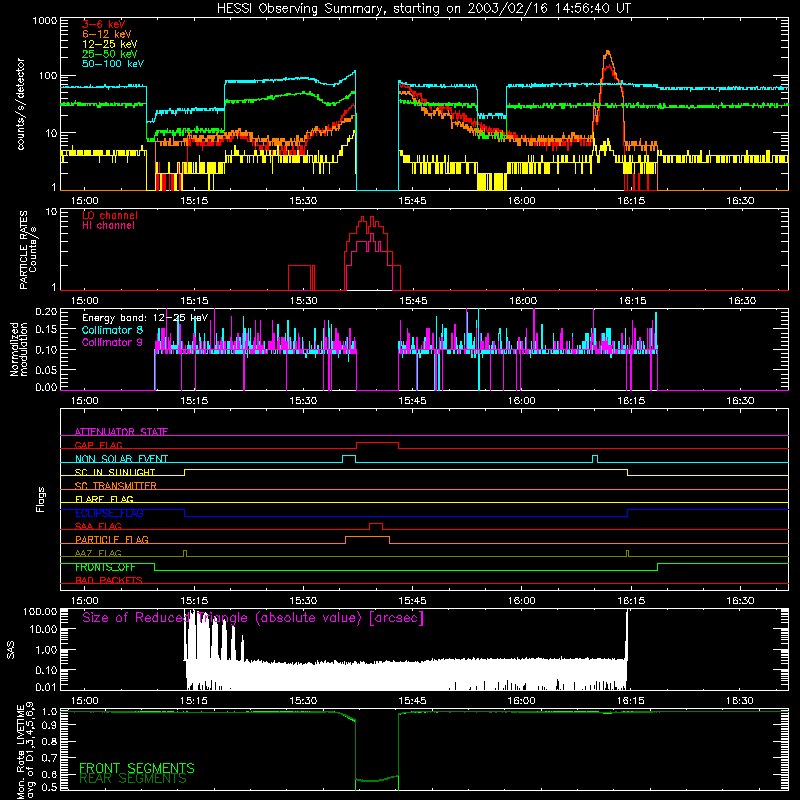Screen dimensions: 800x800
Task: Select the 3-6 keV legend label
Action: (x=104, y=24)
